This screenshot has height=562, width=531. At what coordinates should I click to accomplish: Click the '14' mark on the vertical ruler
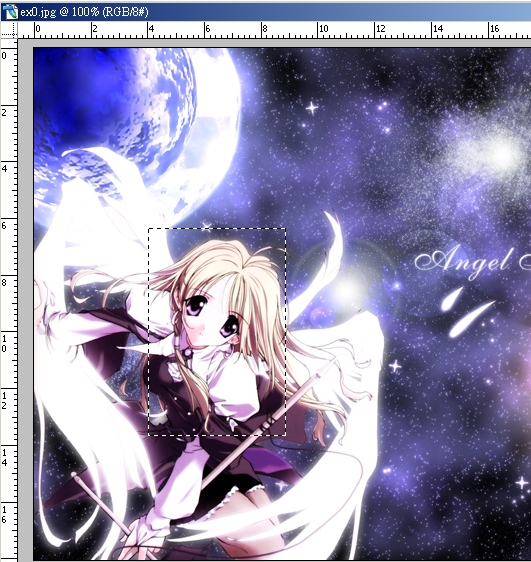pyautogui.click(x=4, y=458)
